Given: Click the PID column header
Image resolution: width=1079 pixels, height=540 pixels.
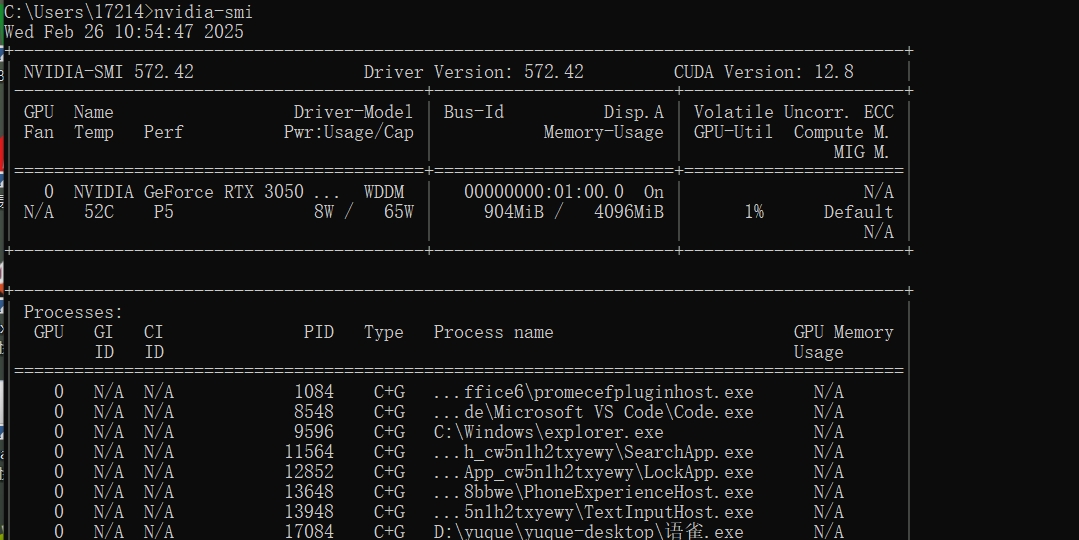Looking at the screenshot, I should (319, 332).
